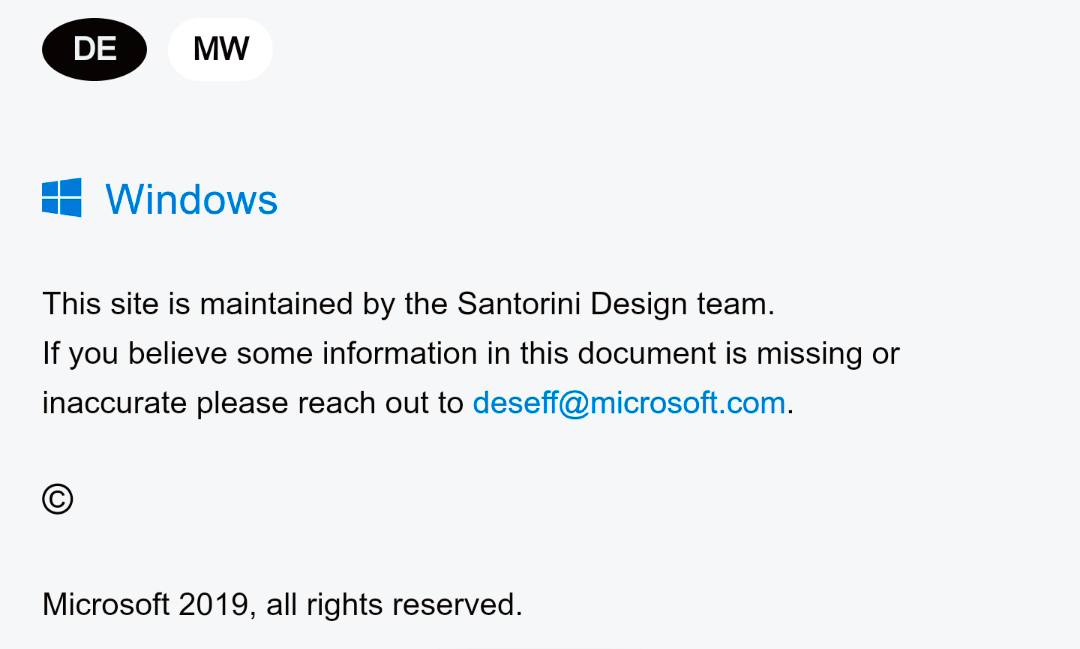Click the 'Santorini Design' team name
Image resolution: width=1080 pixels, height=649 pixels.
(572, 304)
